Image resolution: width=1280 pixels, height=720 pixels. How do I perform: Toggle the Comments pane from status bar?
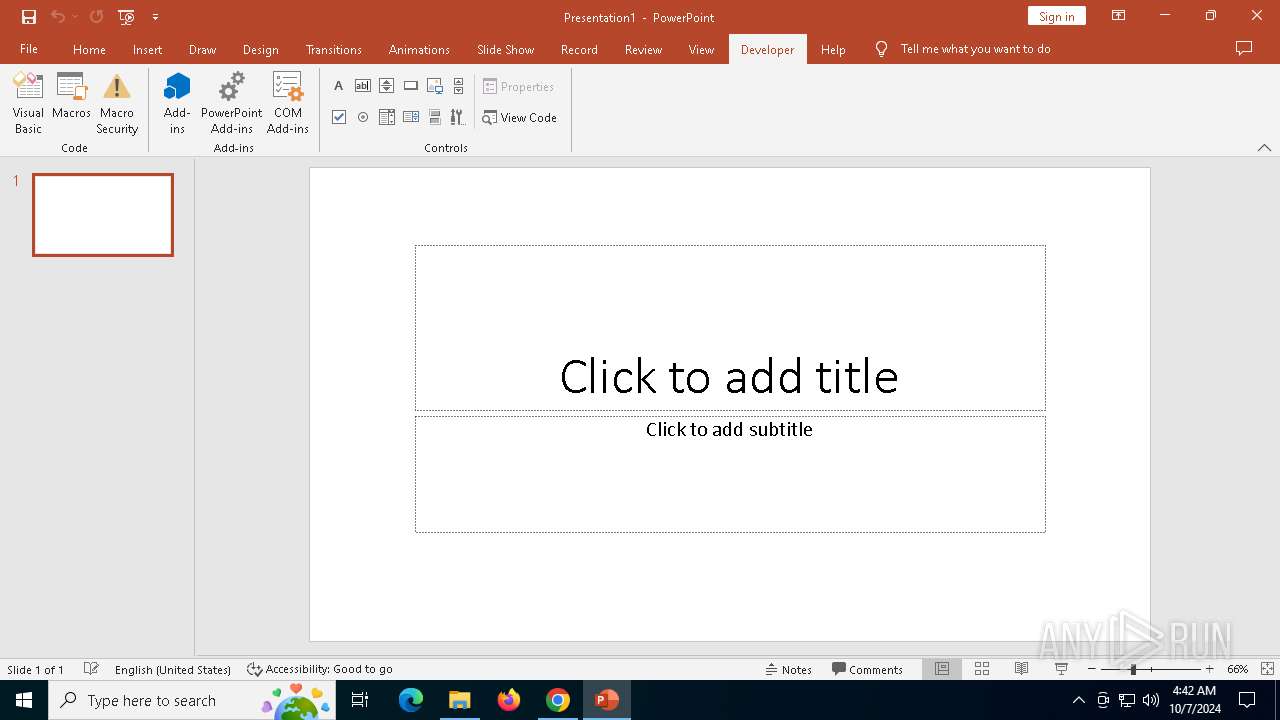pyautogui.click(x=867, y=669)
